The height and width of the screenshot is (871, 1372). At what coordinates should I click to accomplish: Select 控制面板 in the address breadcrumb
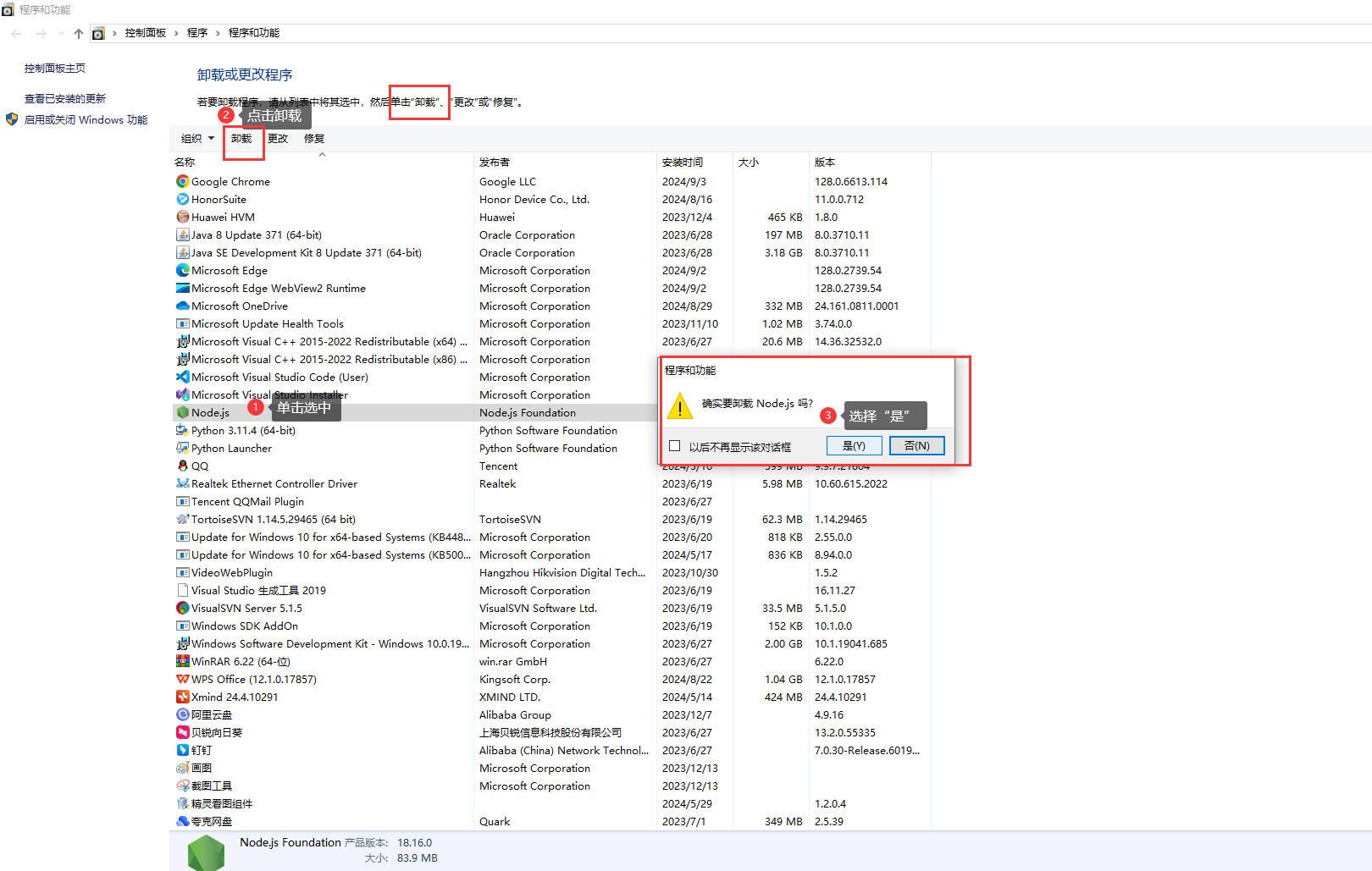point(146,33)
